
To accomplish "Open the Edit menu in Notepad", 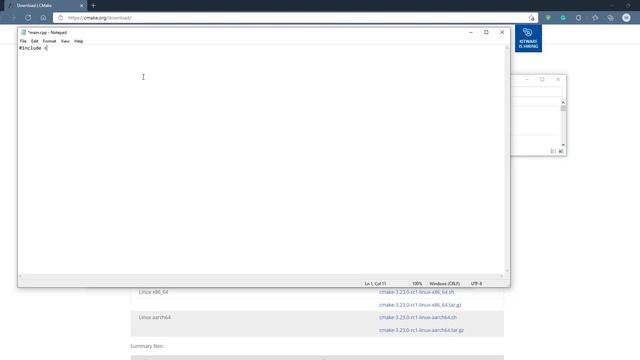I will tap(34, 41).
